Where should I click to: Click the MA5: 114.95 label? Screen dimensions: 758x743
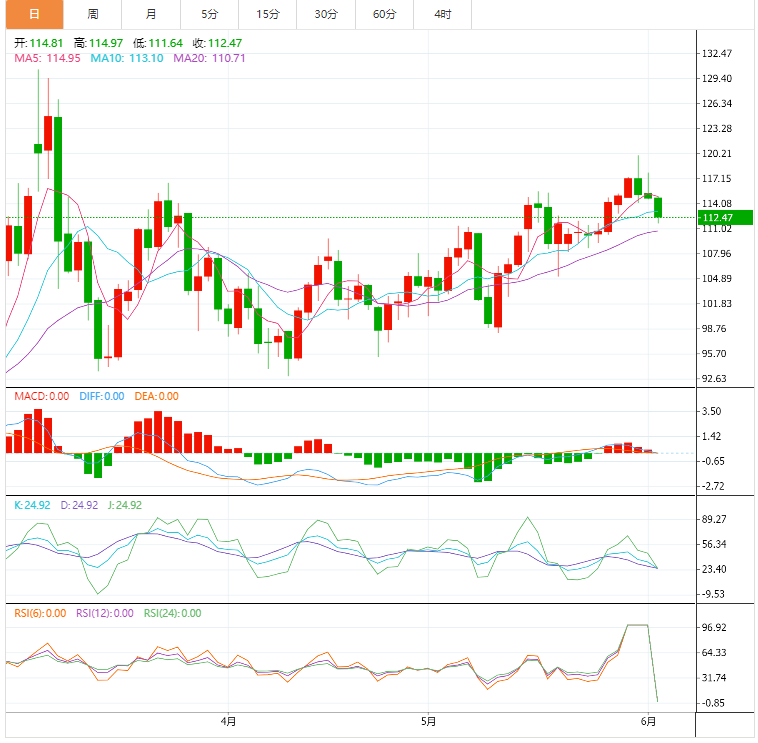click(x=47, y=58)
